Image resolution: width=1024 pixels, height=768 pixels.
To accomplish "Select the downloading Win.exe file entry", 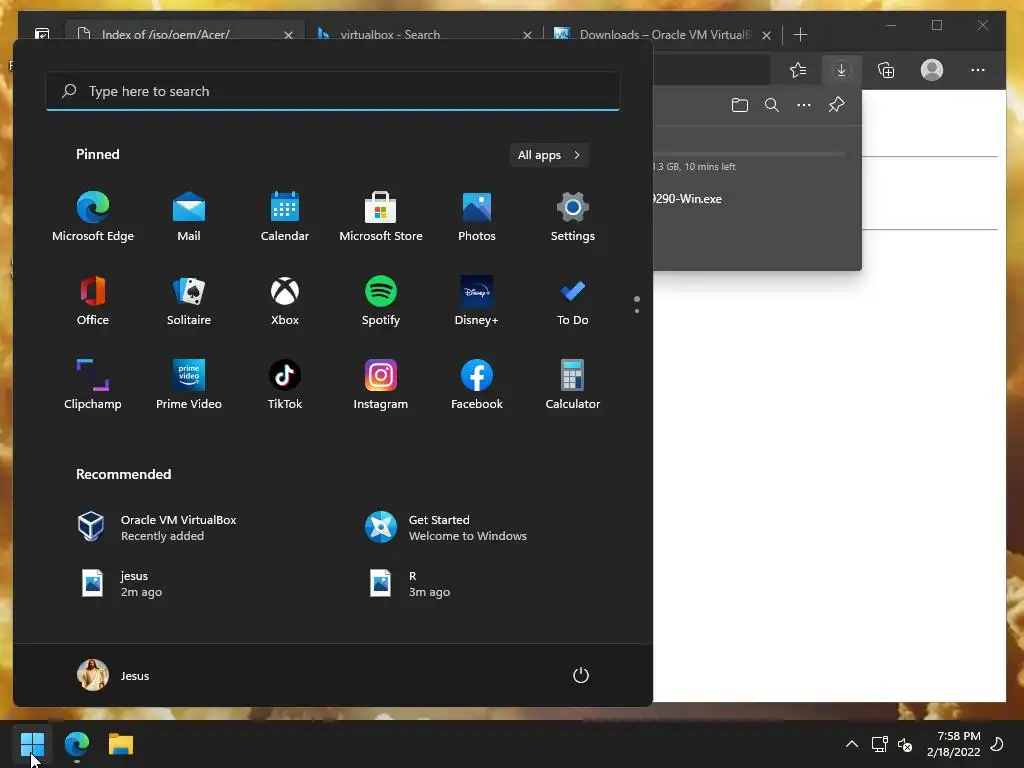I will (x=688, y=199).
